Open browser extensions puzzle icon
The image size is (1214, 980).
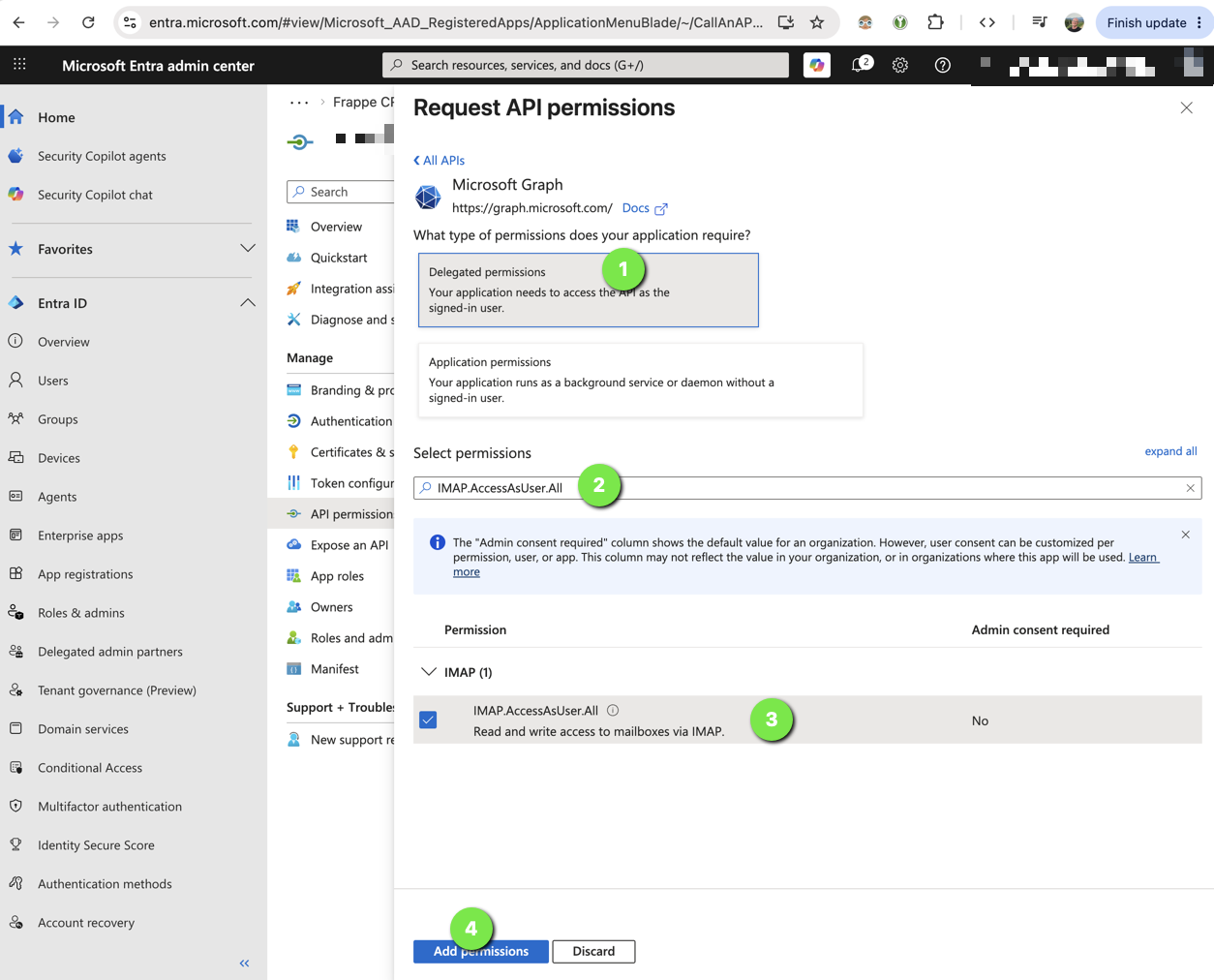pyautogui.click(x=935, y=22)
